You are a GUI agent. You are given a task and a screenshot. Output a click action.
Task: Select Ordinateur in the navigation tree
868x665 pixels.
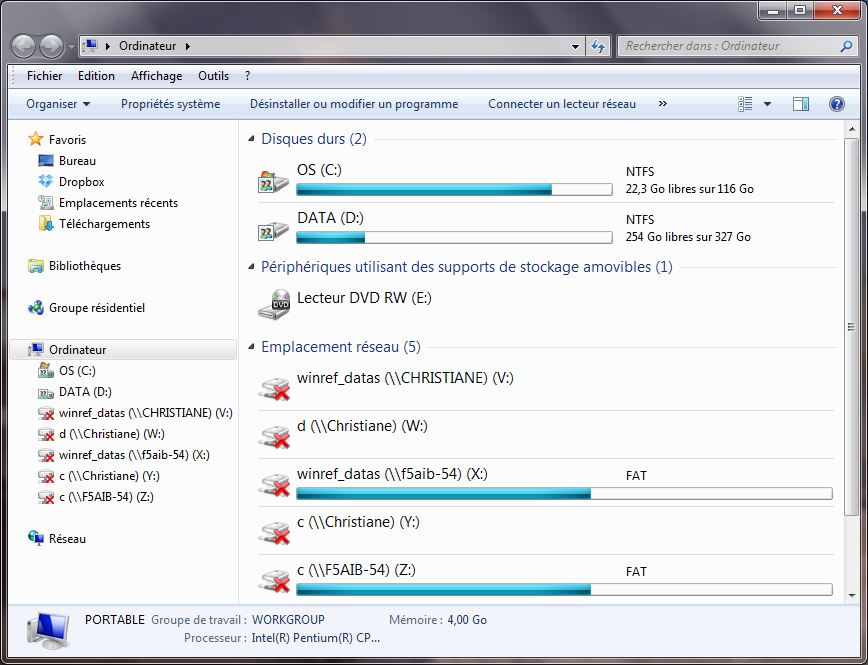click(123, 349)
